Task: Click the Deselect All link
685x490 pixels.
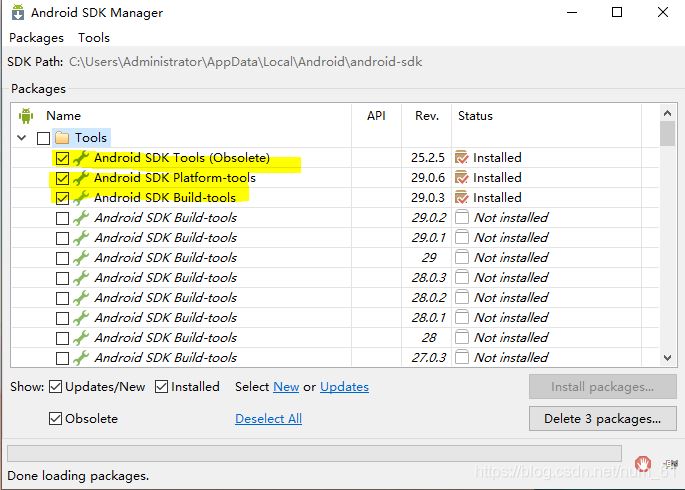Action: pyautogui.click(x=268, y=419)
